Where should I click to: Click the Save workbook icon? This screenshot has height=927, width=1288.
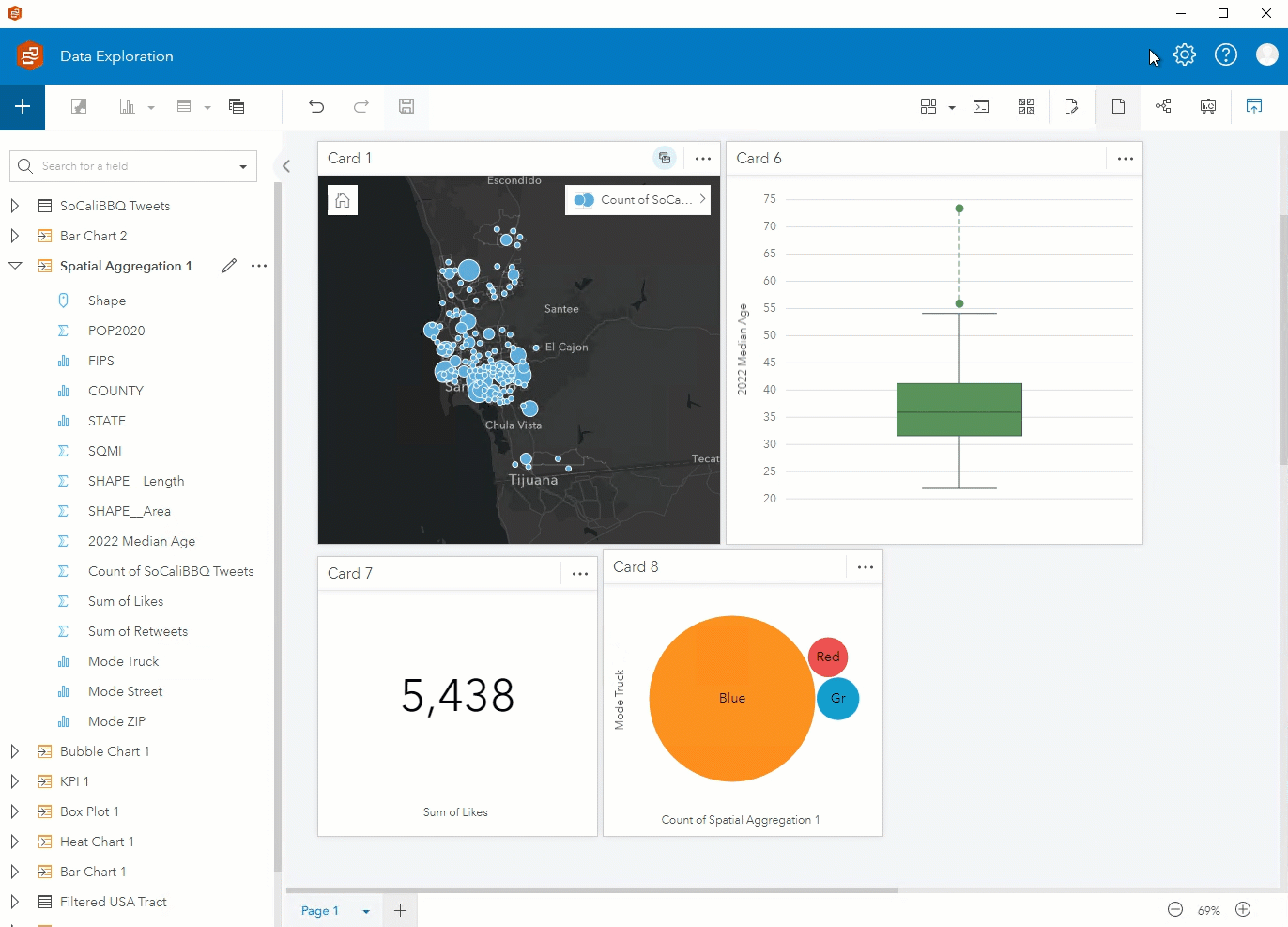[x=406, y=106]
